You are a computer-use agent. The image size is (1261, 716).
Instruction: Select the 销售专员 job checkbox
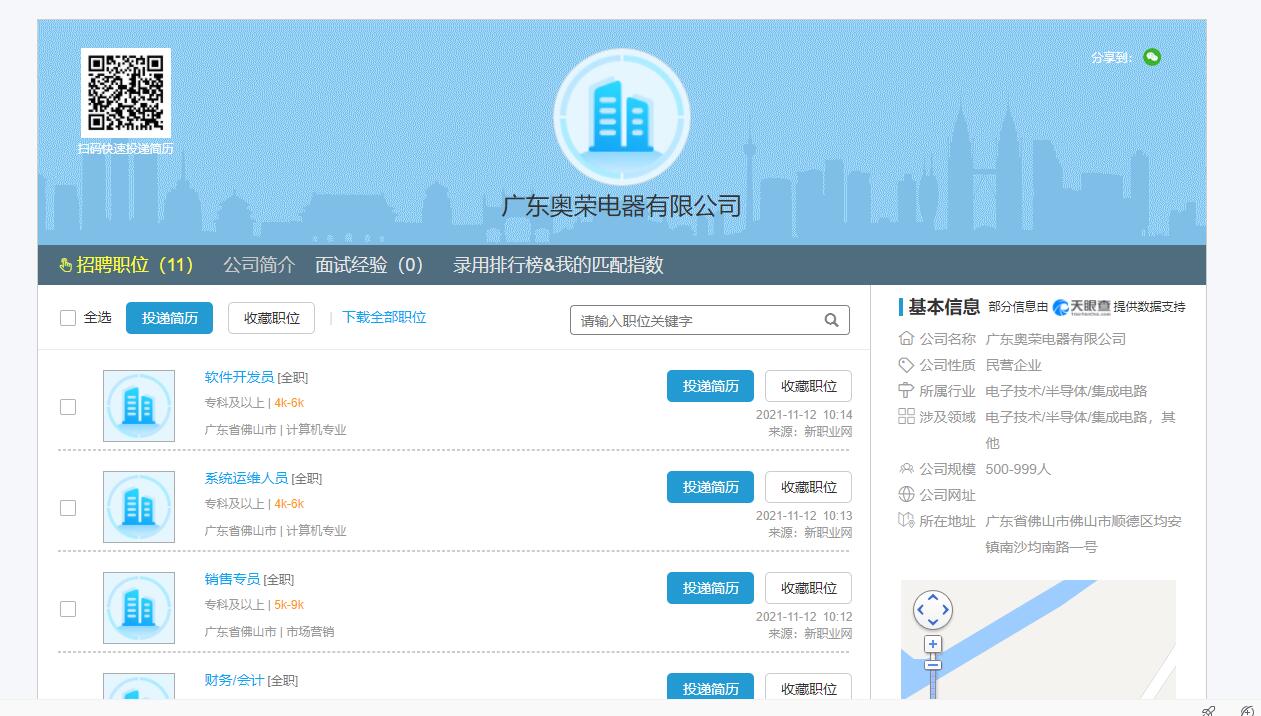click(x=68, y=609)
